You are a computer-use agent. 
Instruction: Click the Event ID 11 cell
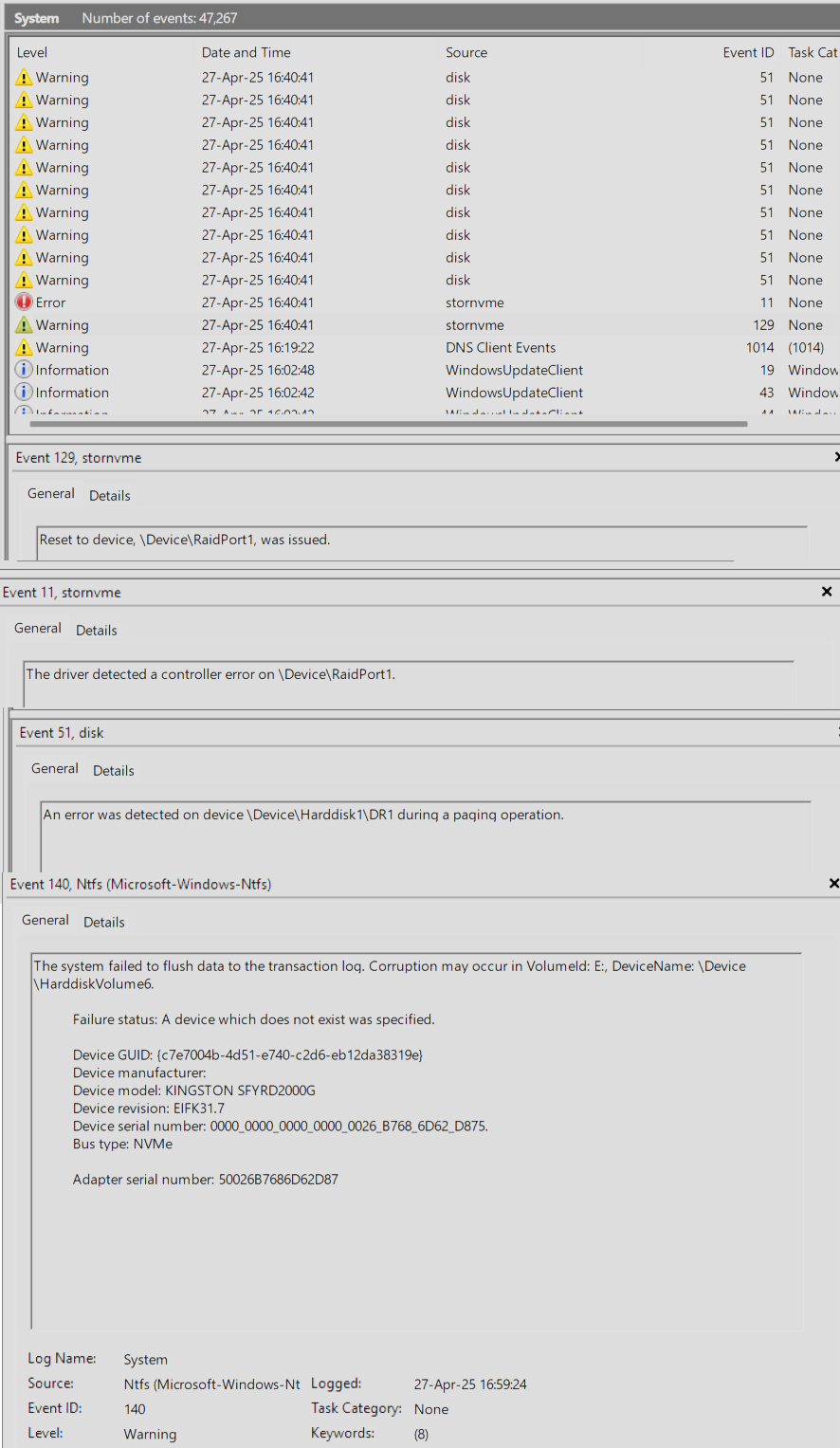[767, 302]
